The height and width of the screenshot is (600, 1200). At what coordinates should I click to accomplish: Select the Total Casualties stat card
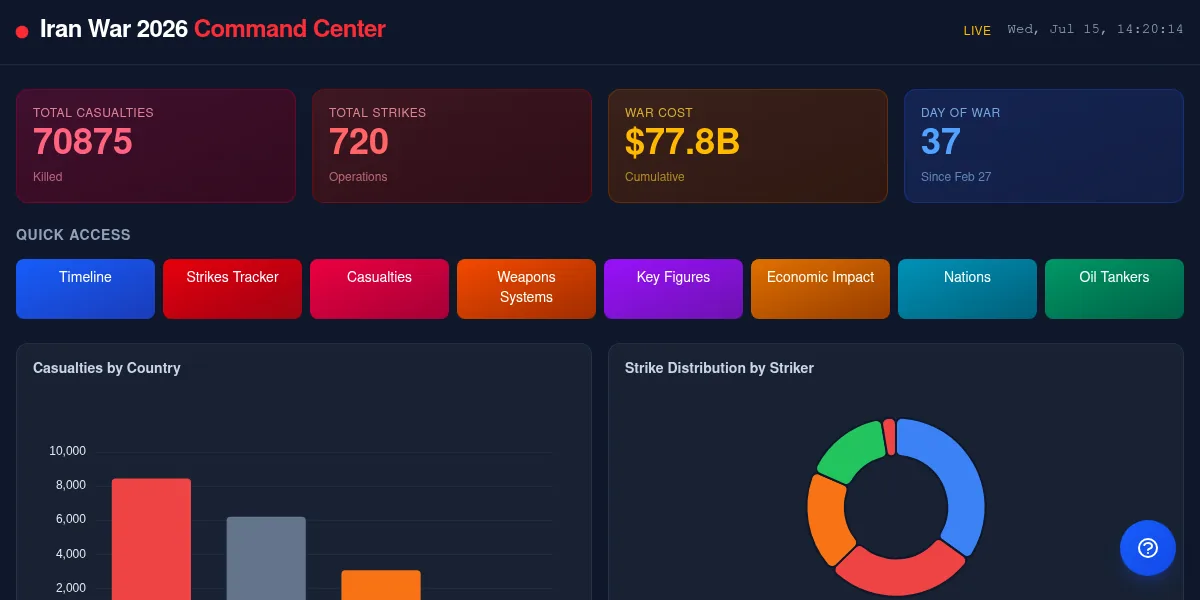[x=156, y=146]
